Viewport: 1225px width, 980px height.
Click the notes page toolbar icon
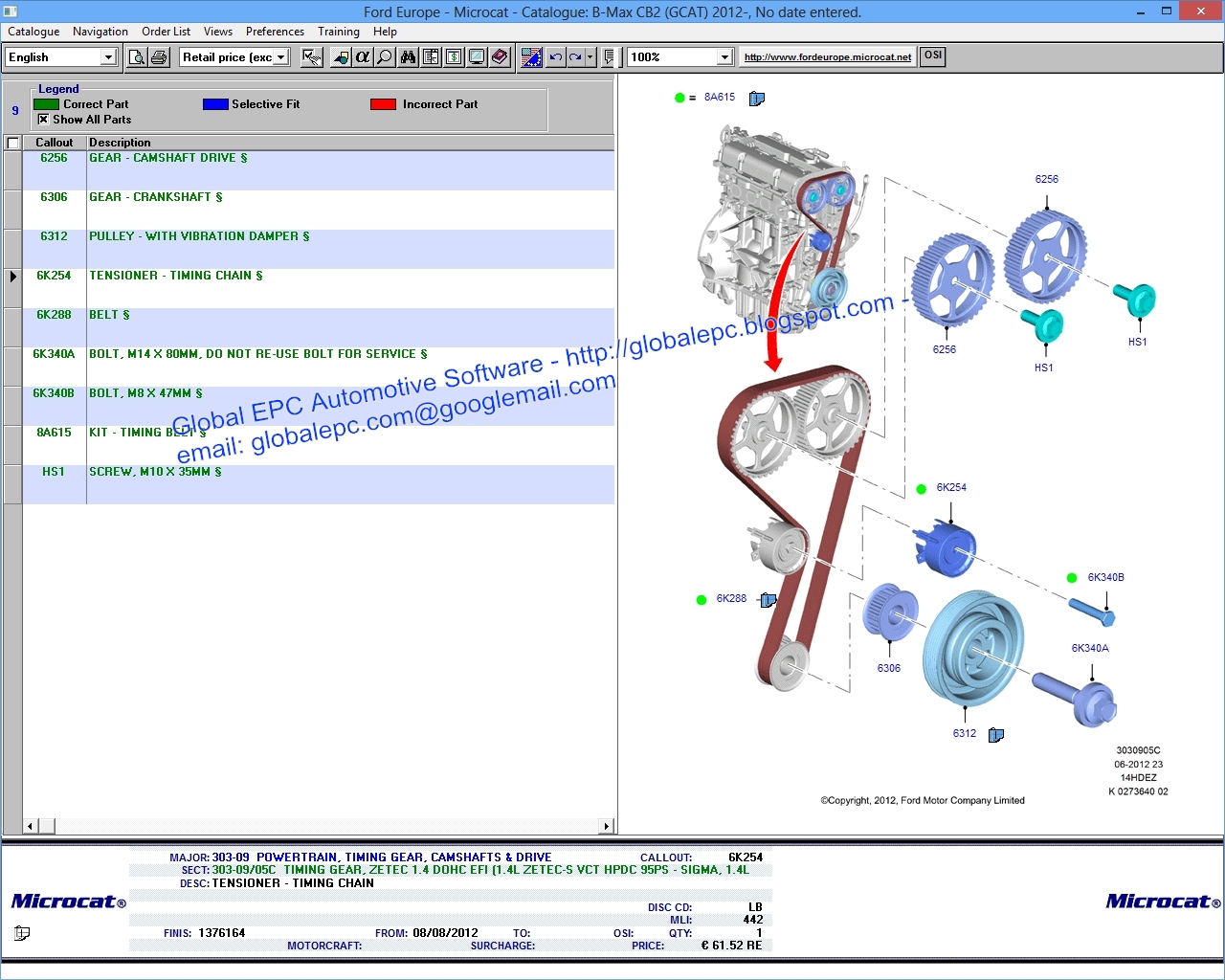pos(609,57)
